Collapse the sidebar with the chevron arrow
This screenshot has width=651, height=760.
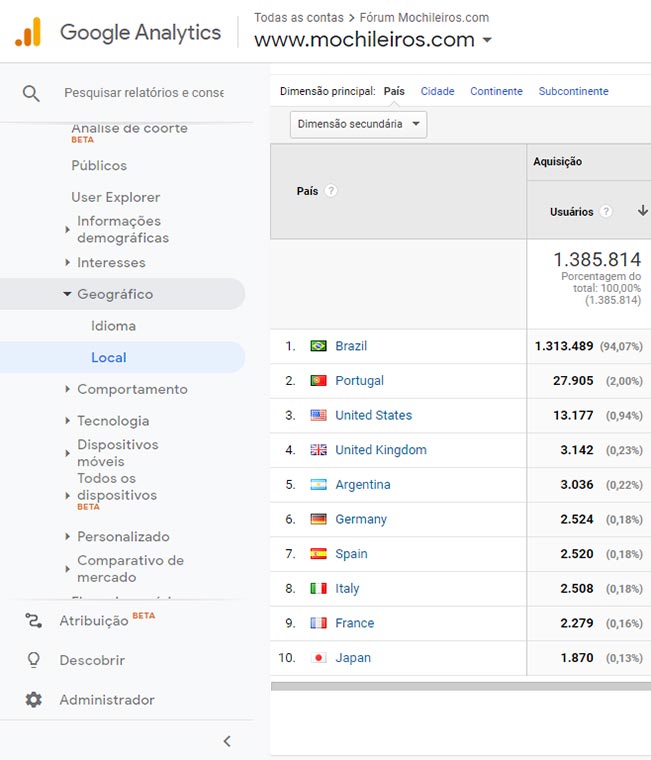pyautogui.click(x=227, y=741)
